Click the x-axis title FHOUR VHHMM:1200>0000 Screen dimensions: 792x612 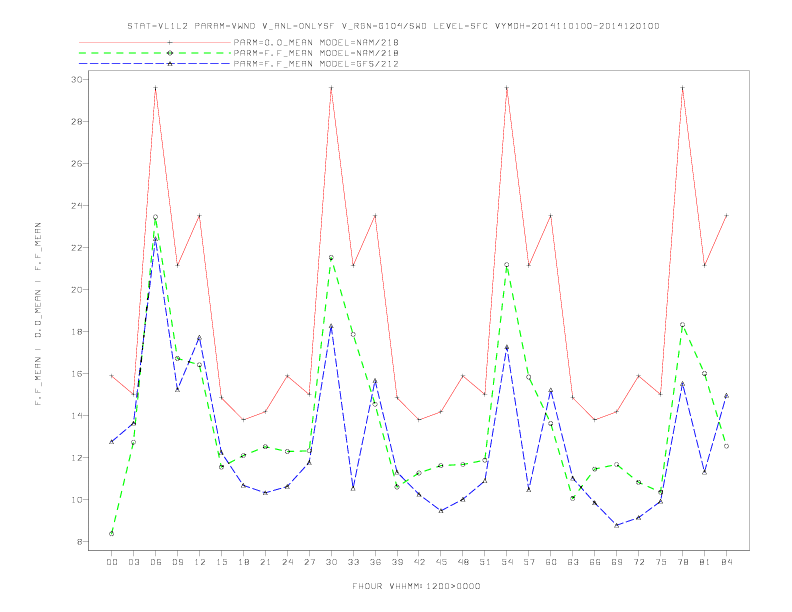click(x=416, y=586)
